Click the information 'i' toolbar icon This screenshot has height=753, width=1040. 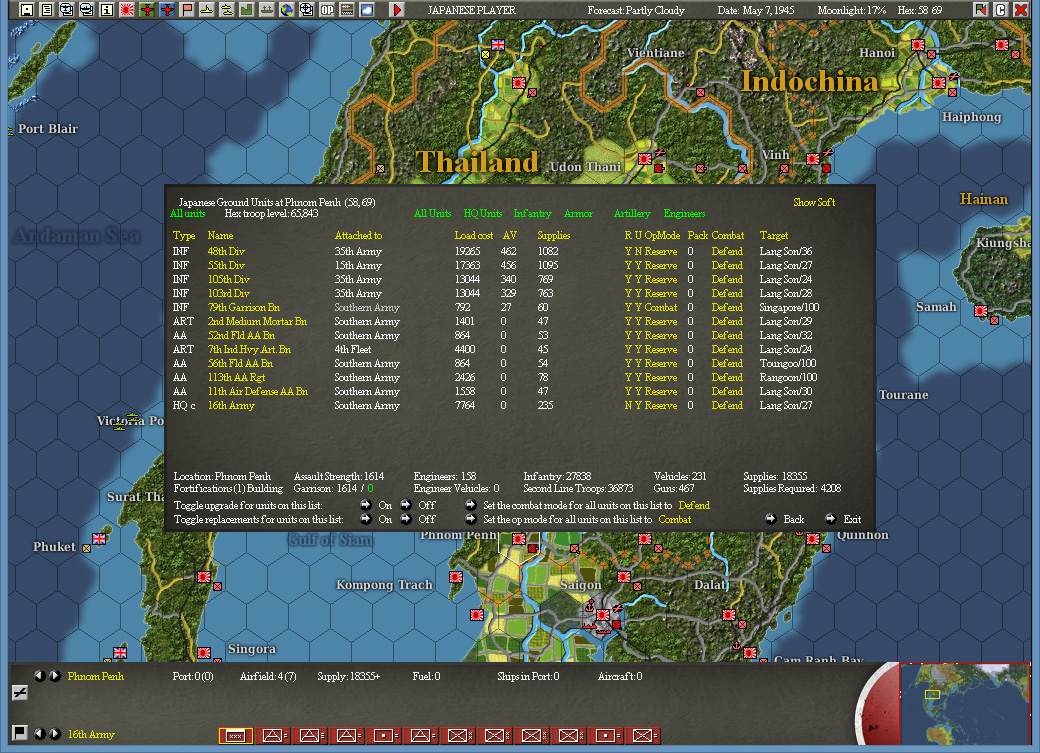[106, 10]
